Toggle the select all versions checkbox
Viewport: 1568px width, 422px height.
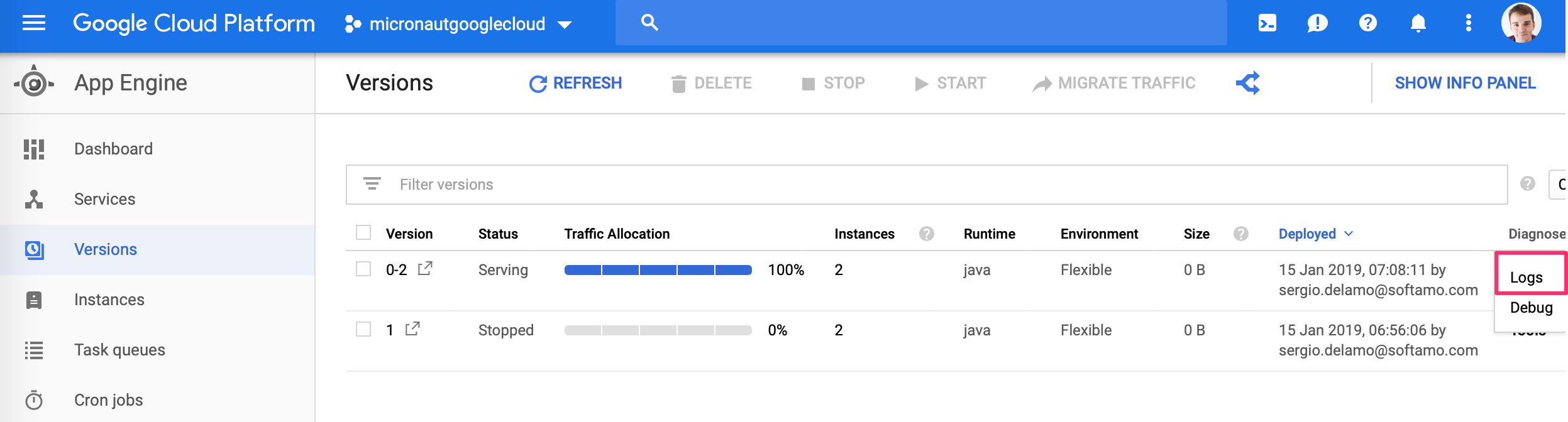click(363, 233)
